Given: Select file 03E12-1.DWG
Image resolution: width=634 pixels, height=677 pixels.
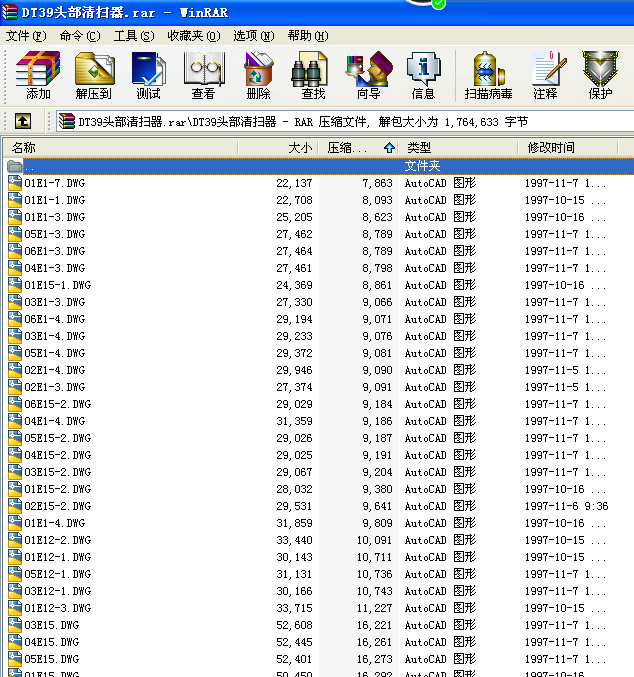Looking at the screenshot, I should click(57, 591).
